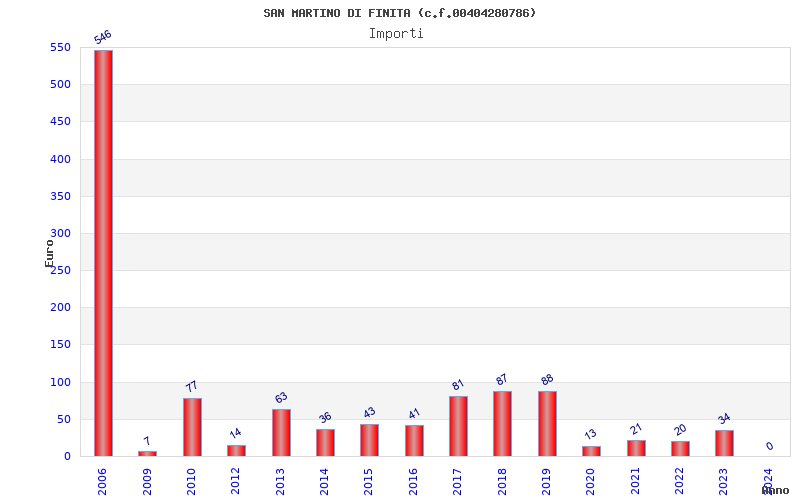Click the 2017 bar labeled 81

(458, 426)
